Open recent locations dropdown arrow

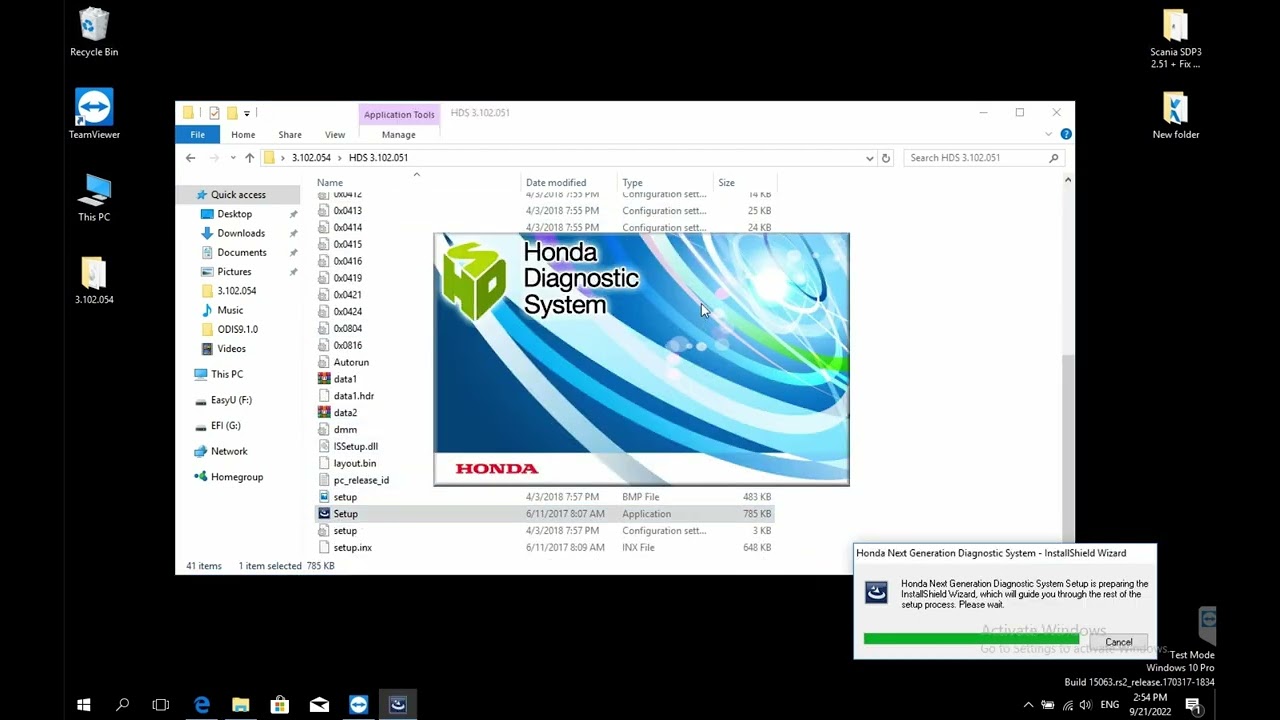coord(233,158)
